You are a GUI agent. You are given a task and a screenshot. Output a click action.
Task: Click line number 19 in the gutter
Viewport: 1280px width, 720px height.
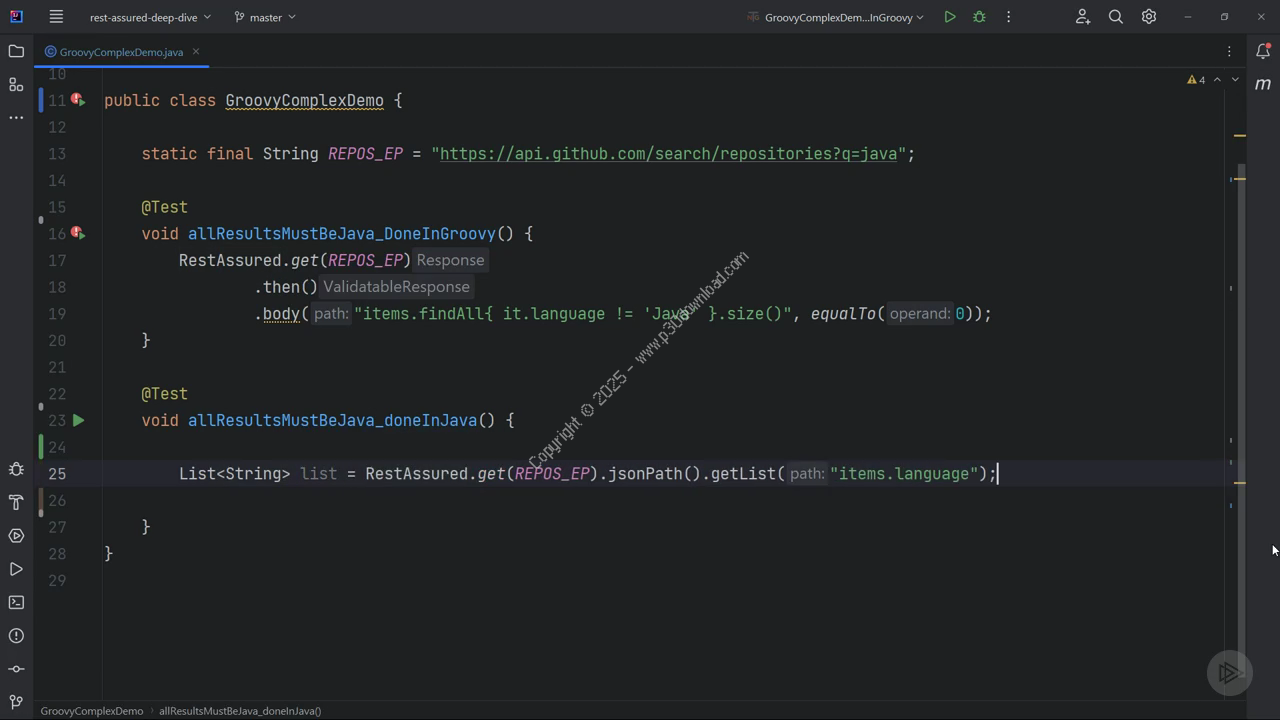click(57, 314)
